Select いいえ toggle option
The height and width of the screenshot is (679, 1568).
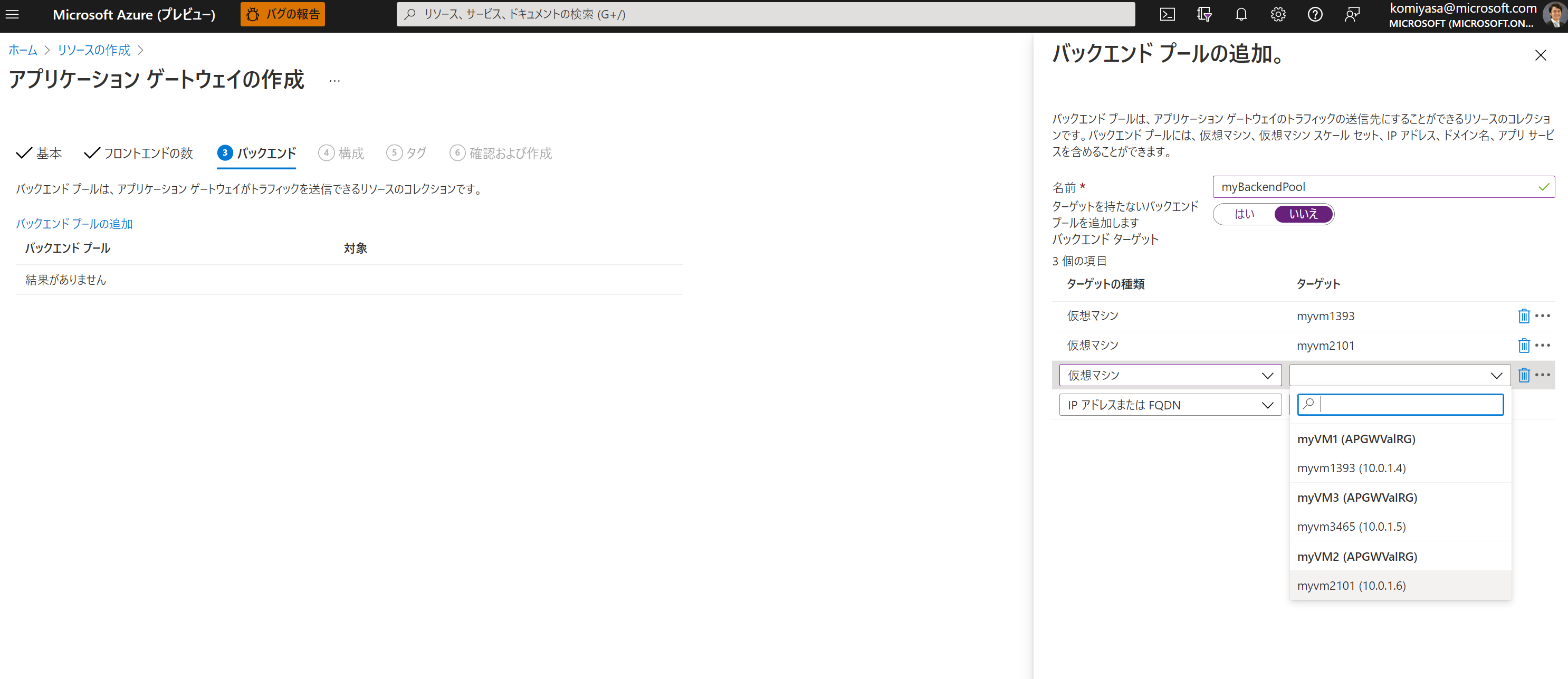pyautogui.click(x=1303, y=214)
